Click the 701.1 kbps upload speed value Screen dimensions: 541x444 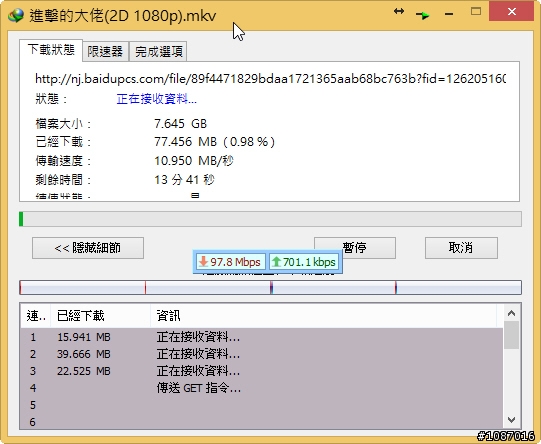tap(309, 262)
